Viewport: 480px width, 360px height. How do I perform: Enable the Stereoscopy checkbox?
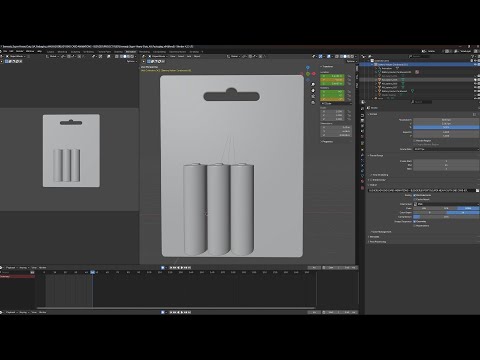(370, 180)
